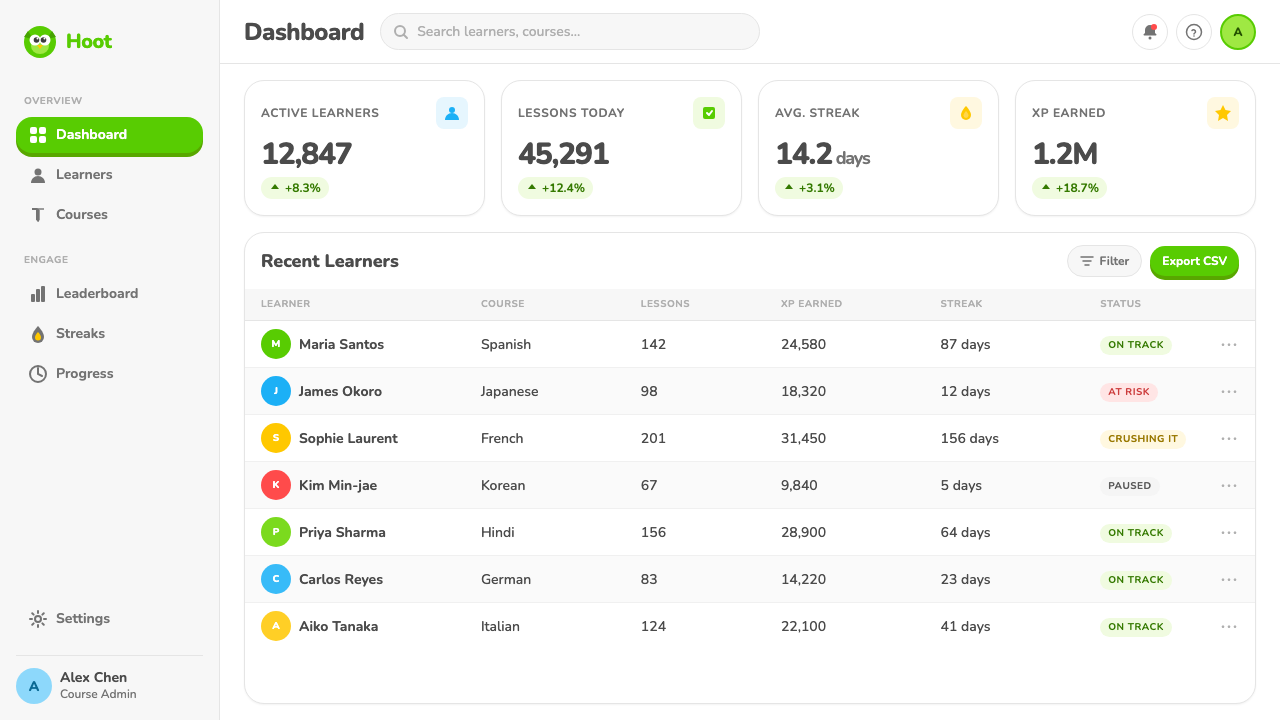Click Alex Chen's sidebar avatar
The image size is (1280, 720).
[x=34, y=686]
